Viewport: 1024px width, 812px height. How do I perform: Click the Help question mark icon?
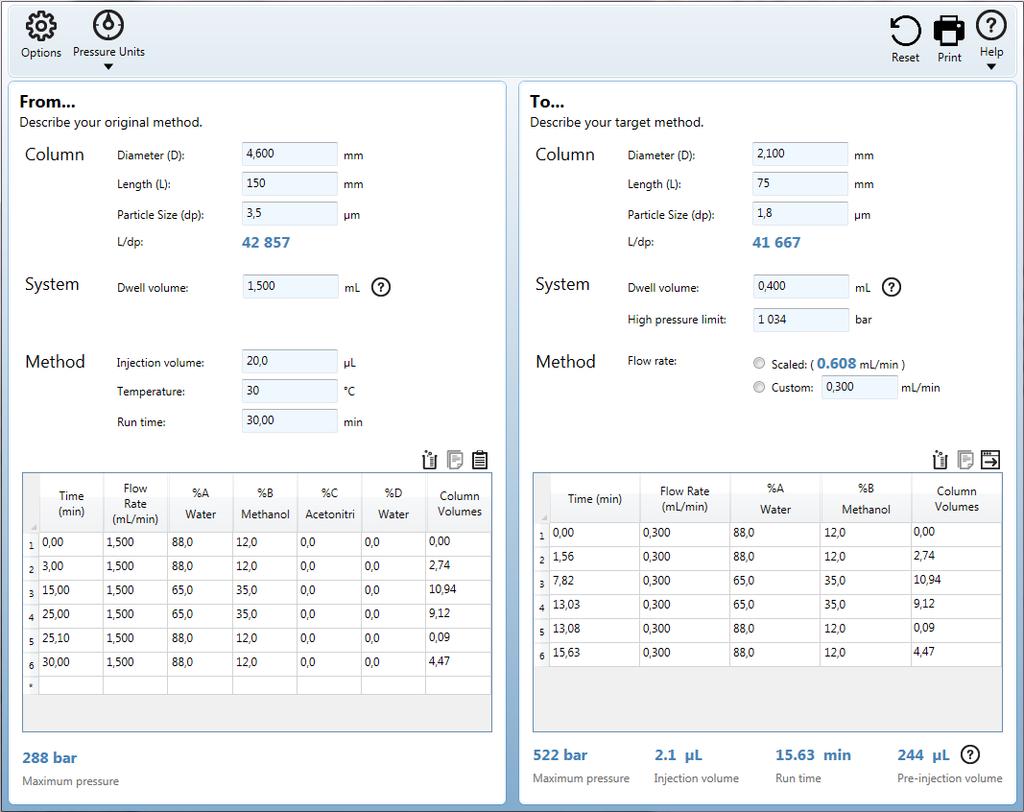point(991,25)
